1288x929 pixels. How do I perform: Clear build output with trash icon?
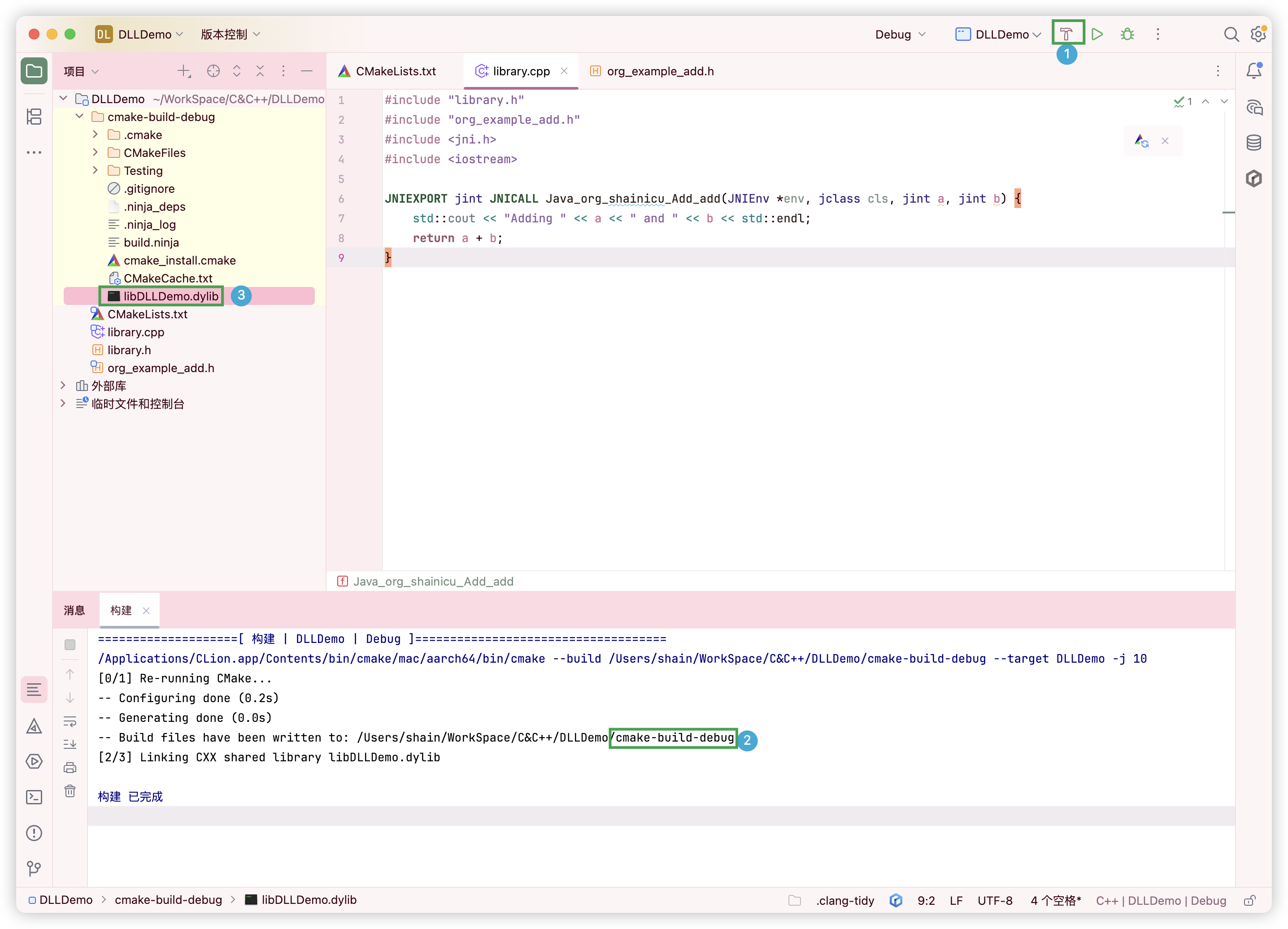point(70,791)
